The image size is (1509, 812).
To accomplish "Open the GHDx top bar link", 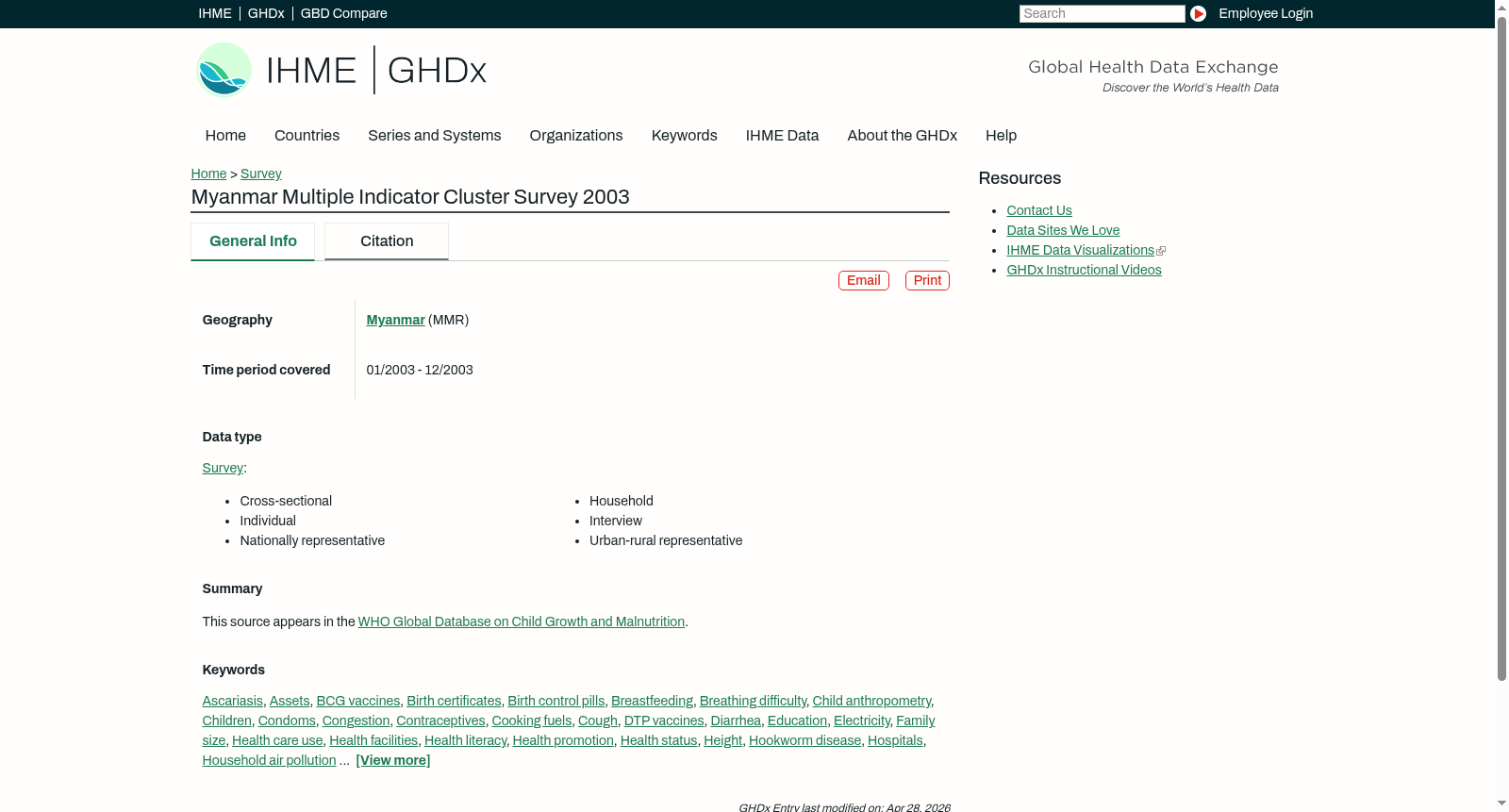I will coord(266,13).
